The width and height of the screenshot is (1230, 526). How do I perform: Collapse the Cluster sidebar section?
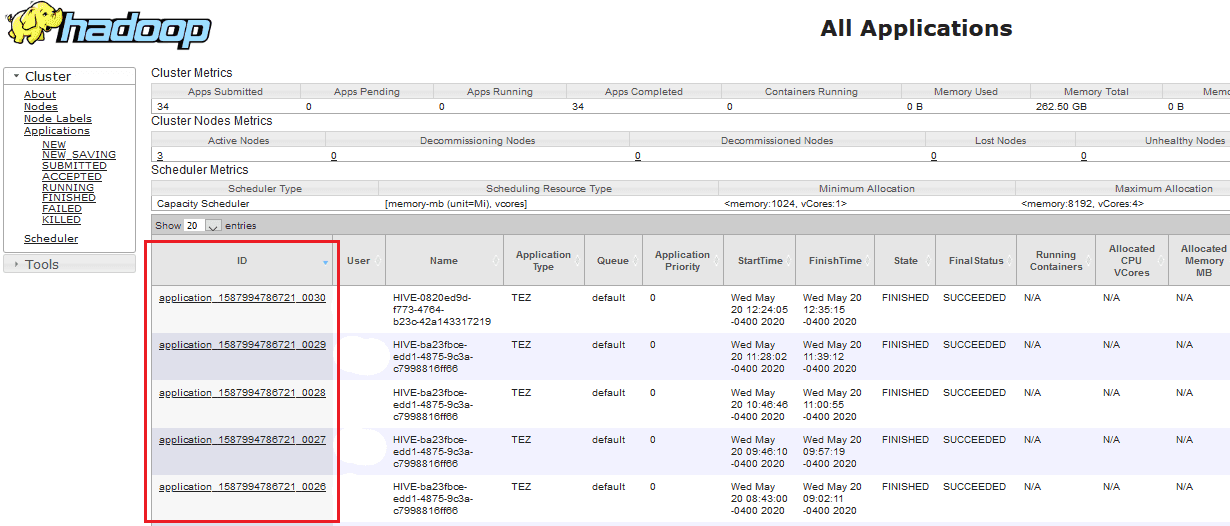pos(69,76)
